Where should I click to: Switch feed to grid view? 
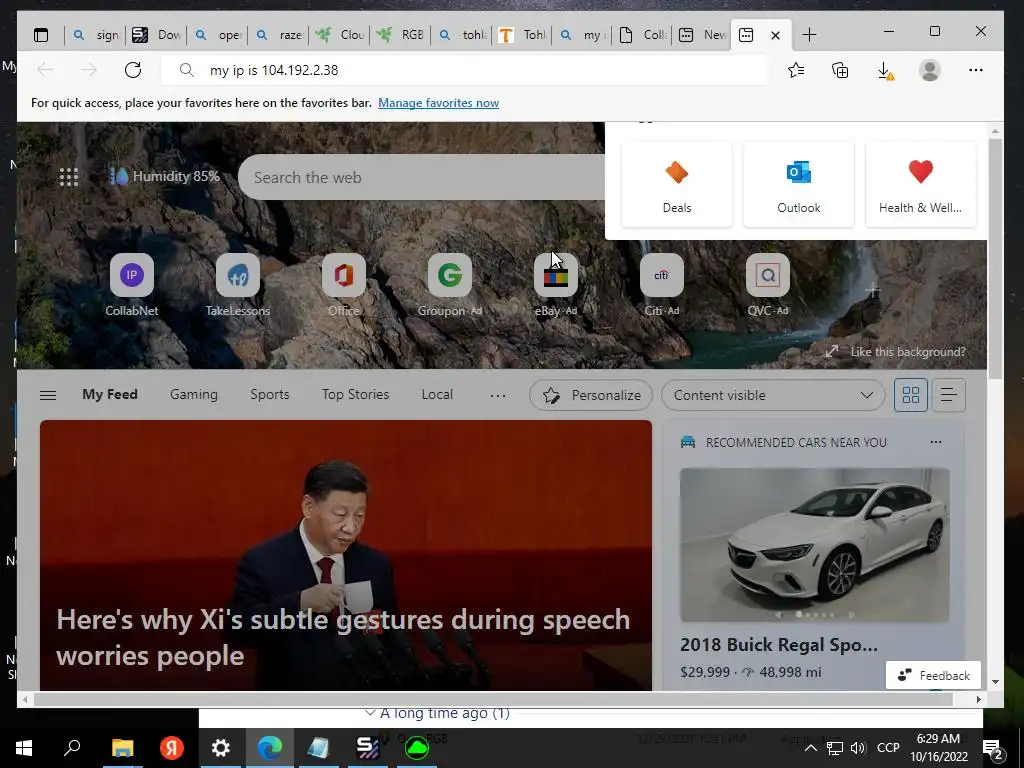coord(910,395)
